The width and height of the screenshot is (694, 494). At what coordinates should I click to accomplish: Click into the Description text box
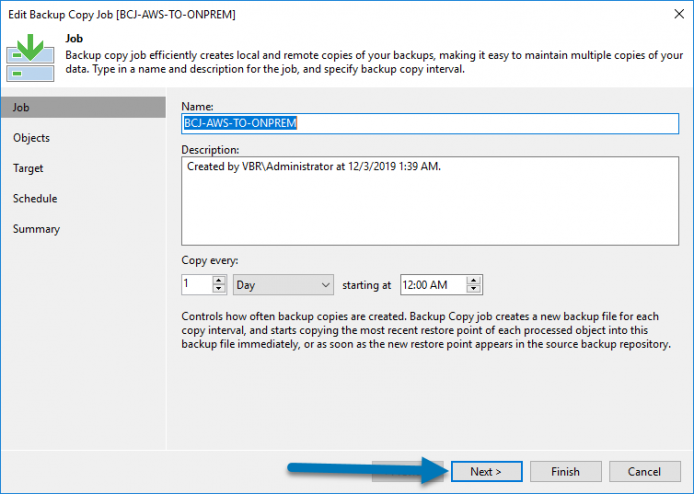click(x=430, y=201)
